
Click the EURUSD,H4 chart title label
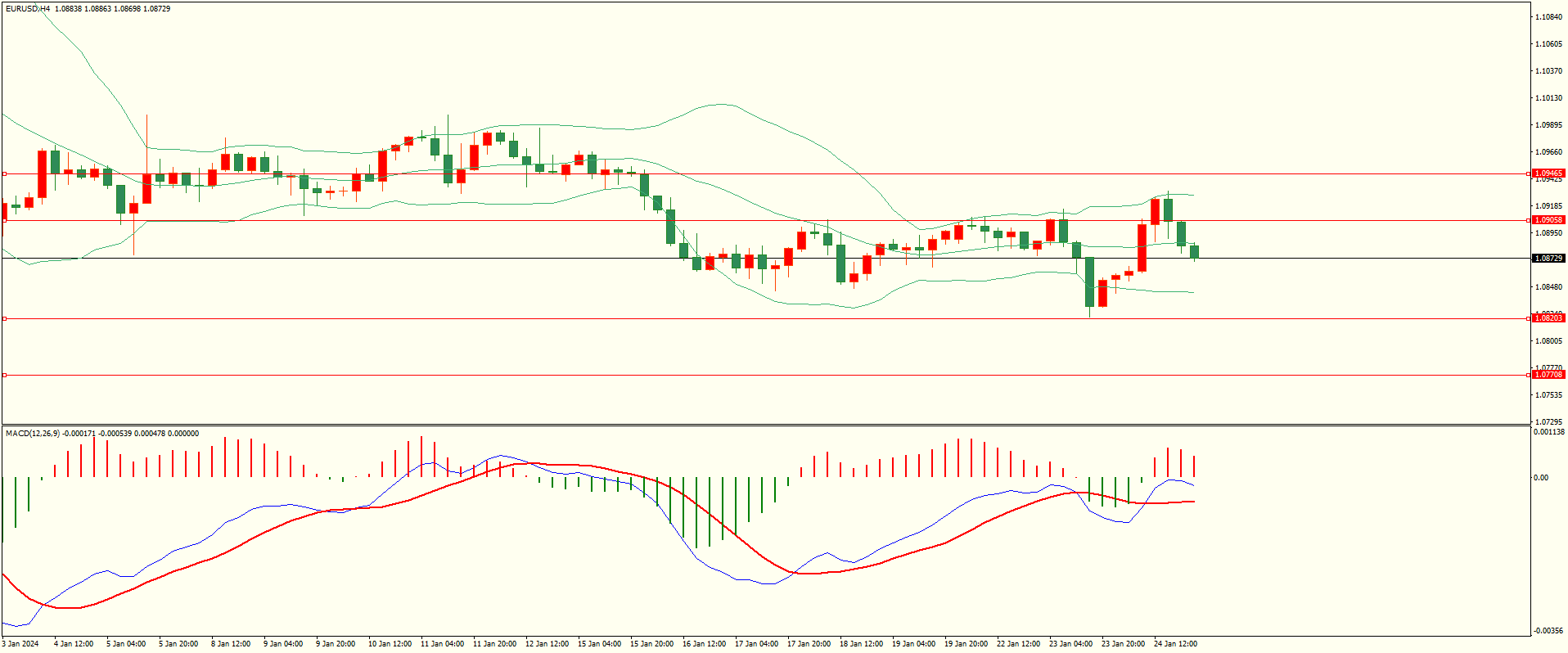(28, 9)
